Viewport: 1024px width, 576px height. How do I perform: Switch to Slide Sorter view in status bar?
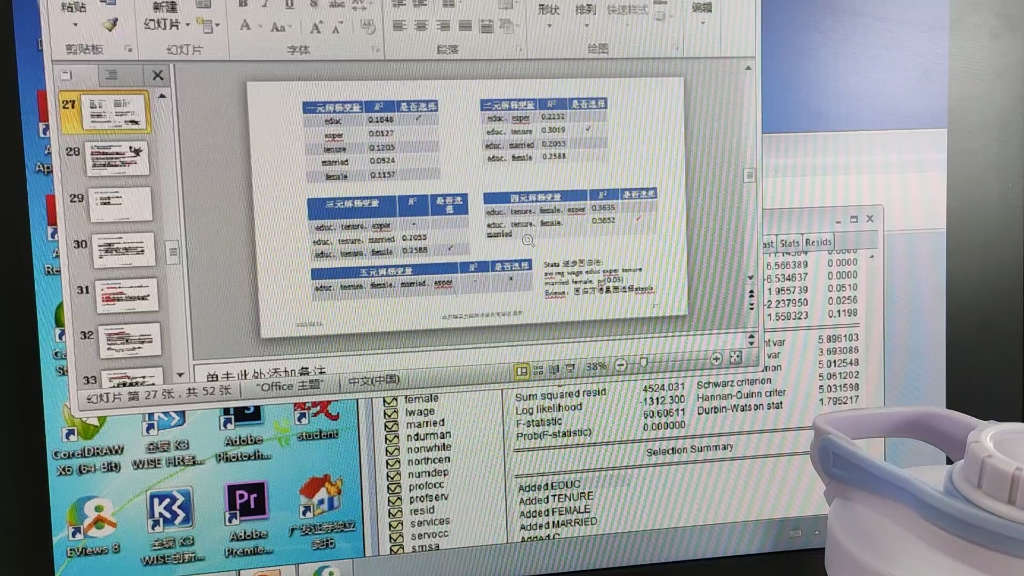tap(538, 368)
